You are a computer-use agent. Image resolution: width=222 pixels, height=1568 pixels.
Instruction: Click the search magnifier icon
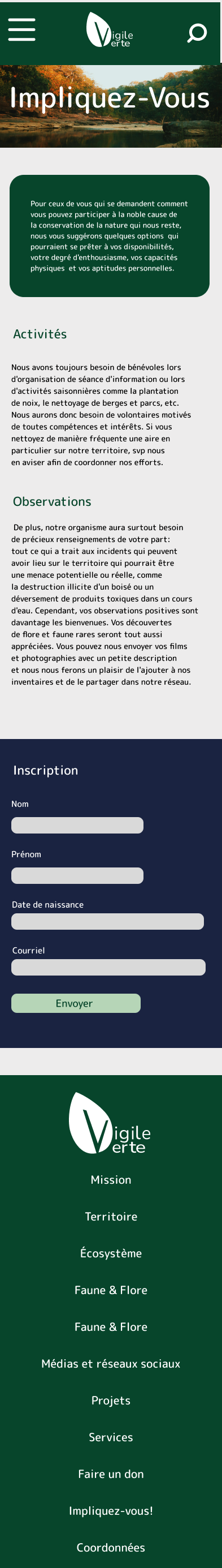click(x=197, y=32)
